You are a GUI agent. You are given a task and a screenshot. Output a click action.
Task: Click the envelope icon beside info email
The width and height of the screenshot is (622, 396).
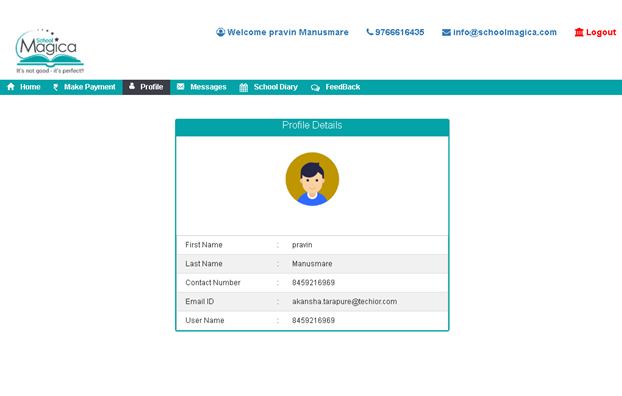[446, 33]
